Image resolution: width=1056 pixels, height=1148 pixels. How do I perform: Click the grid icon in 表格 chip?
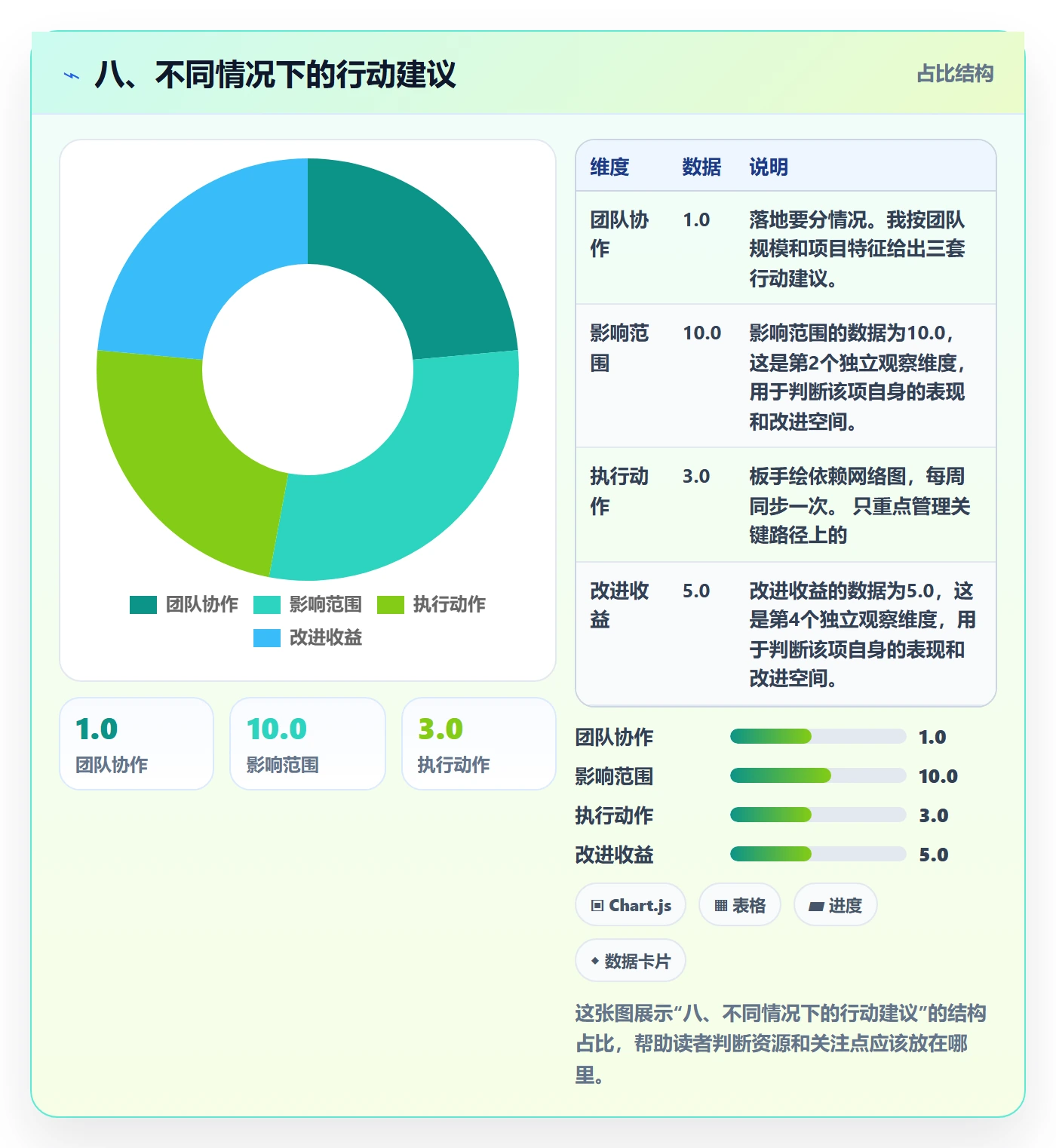721,906
